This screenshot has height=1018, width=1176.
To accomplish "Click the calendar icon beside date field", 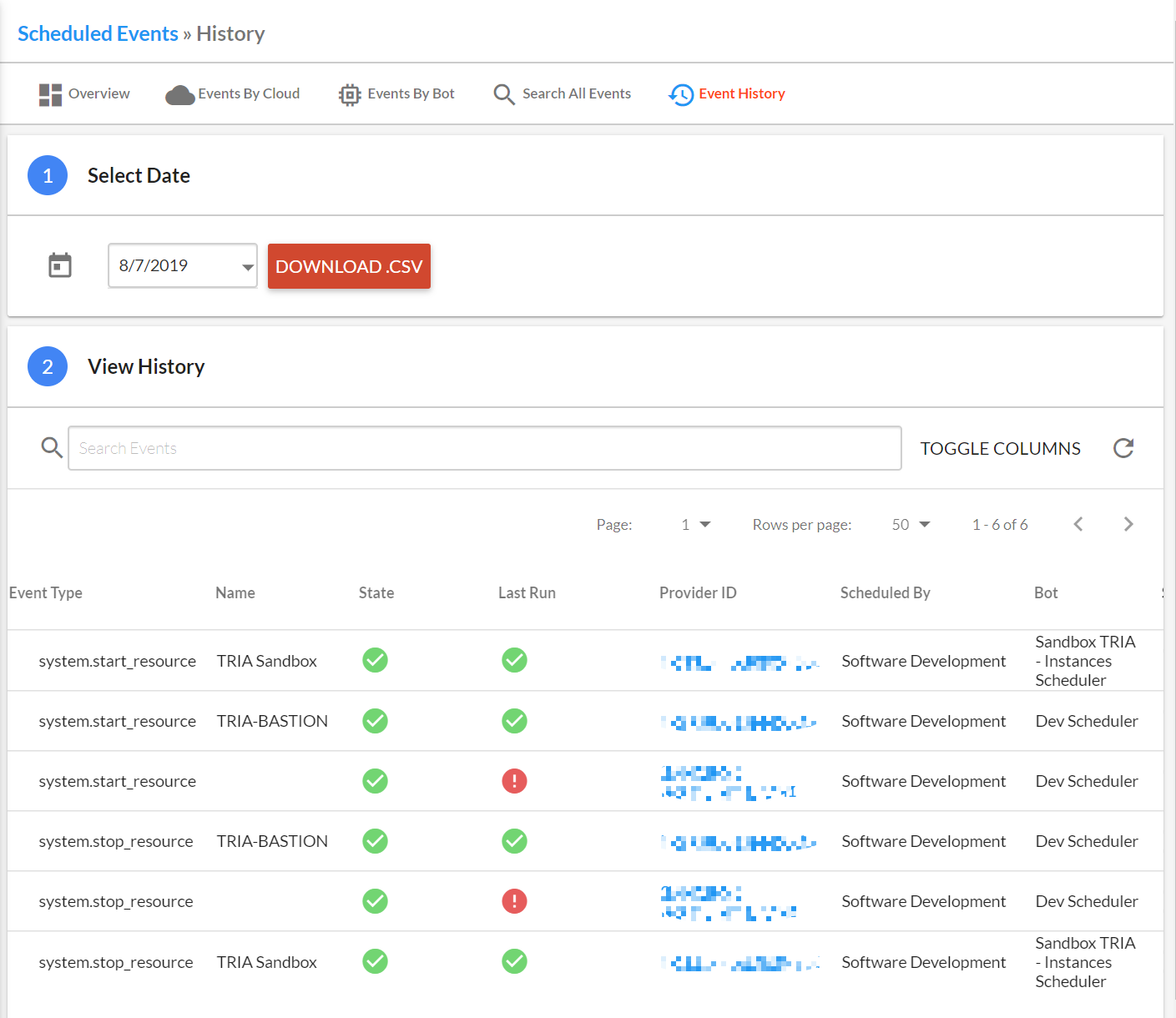I will (60, 265).
